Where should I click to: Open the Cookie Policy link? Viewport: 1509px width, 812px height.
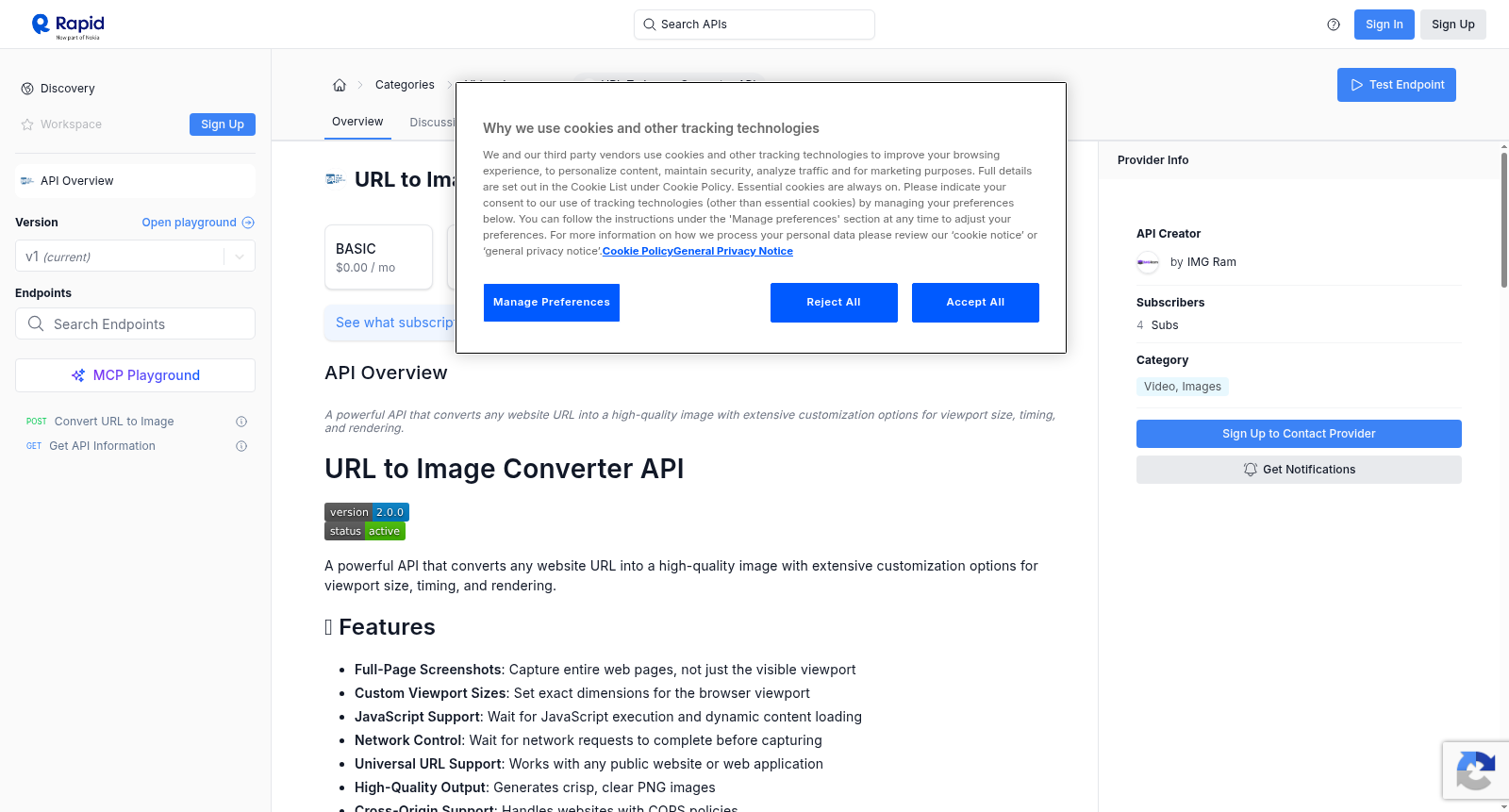(638, 251)
